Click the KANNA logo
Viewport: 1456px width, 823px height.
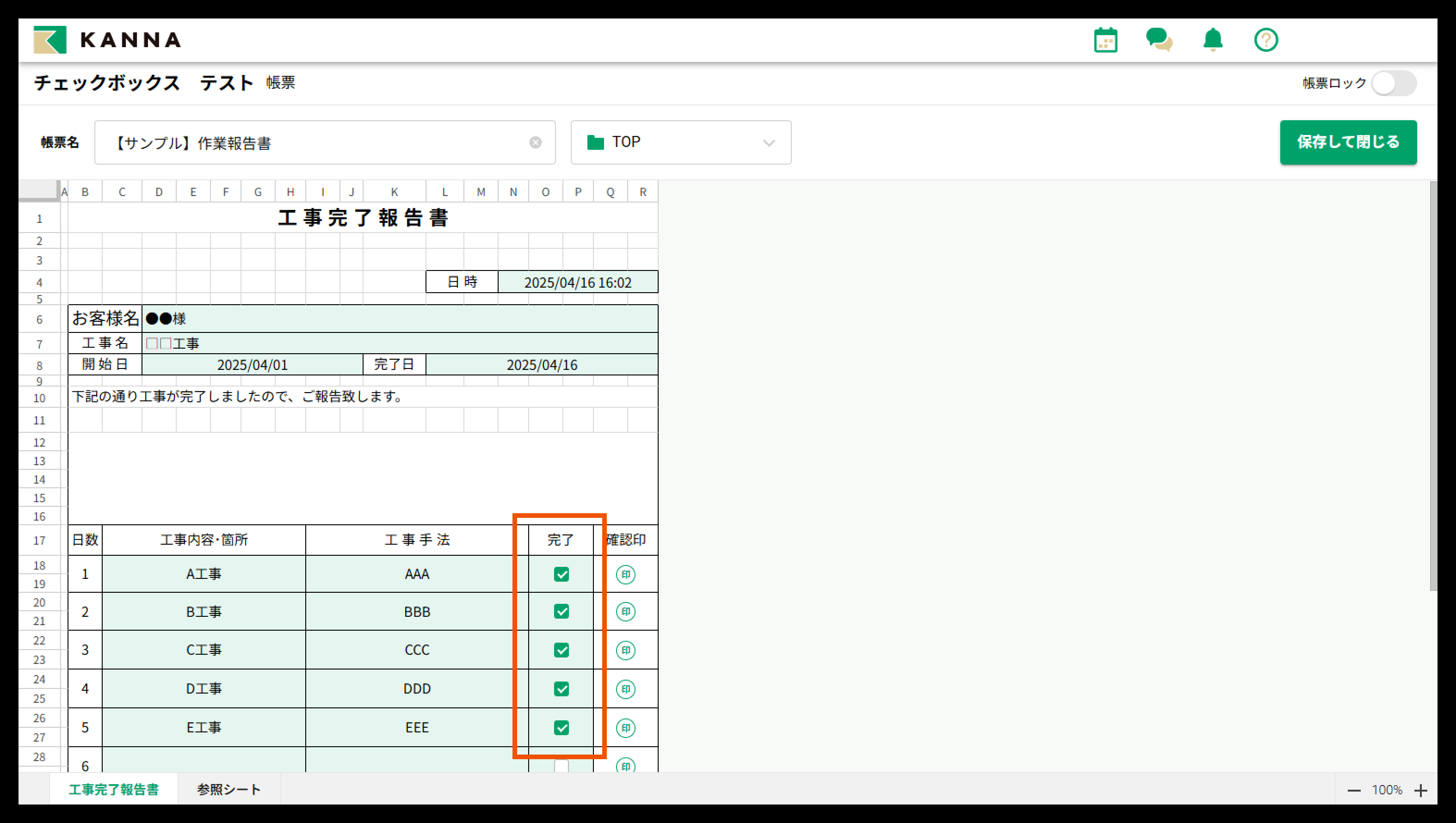[x=107, y=40]
